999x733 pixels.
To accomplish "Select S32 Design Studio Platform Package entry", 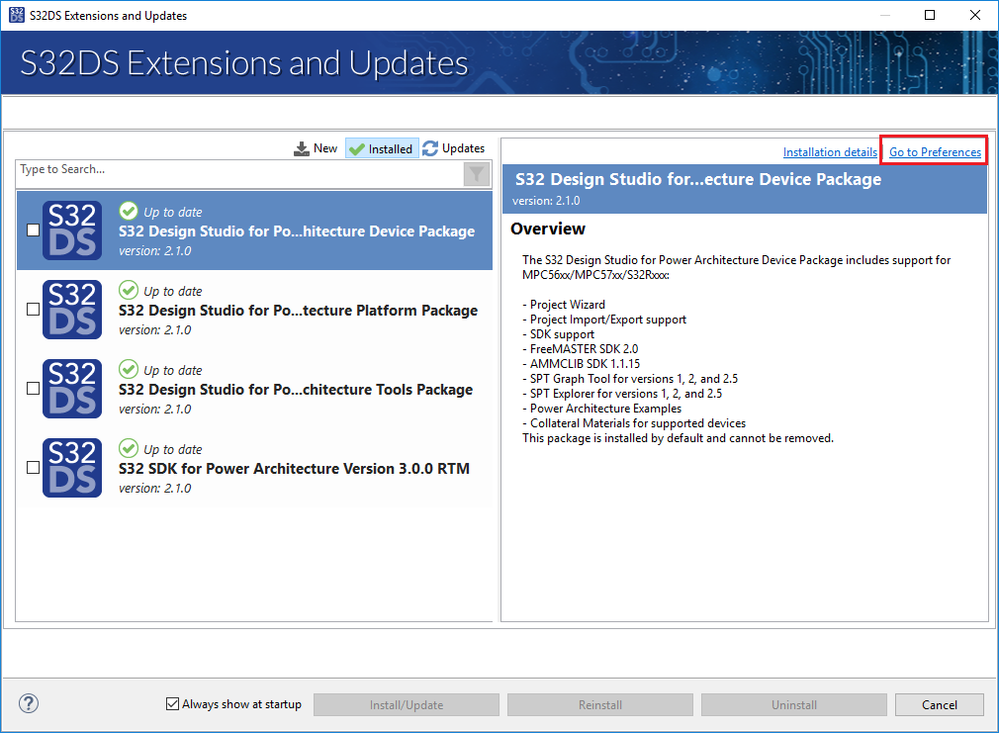I will pyautogui.click(x=254, y=310).
